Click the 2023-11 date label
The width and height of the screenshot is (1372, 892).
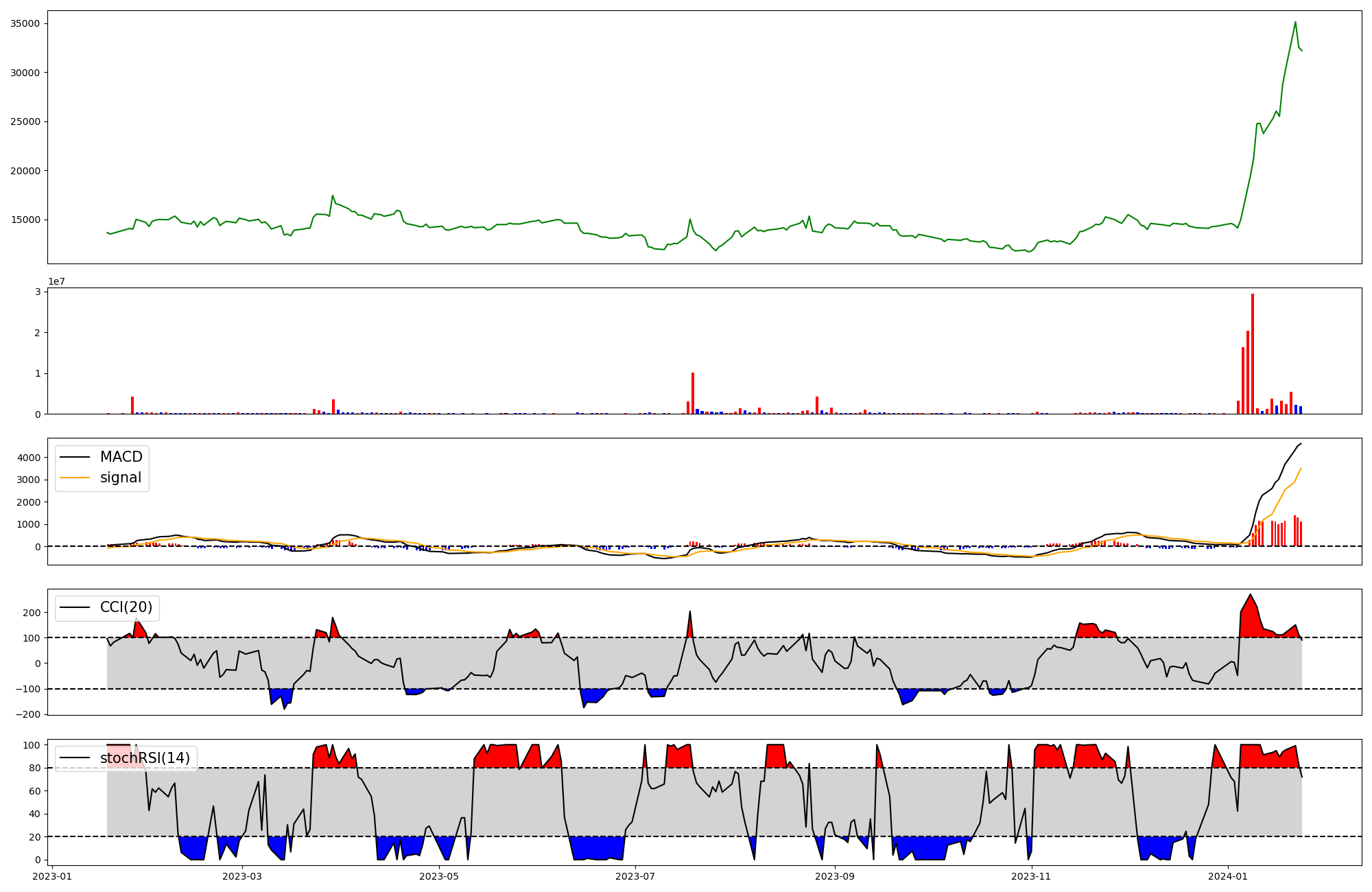pos(1031,876)
